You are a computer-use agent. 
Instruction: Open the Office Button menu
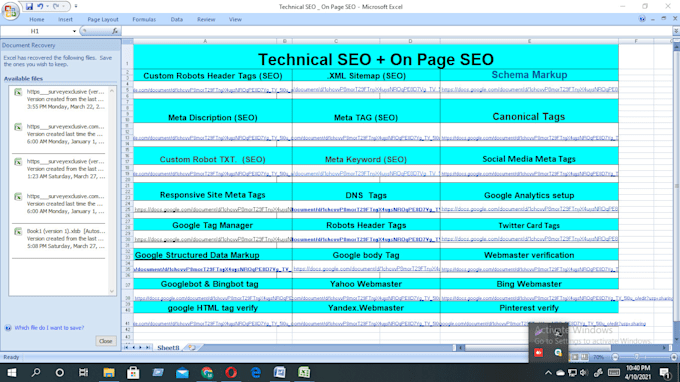(x=10, y=10)
